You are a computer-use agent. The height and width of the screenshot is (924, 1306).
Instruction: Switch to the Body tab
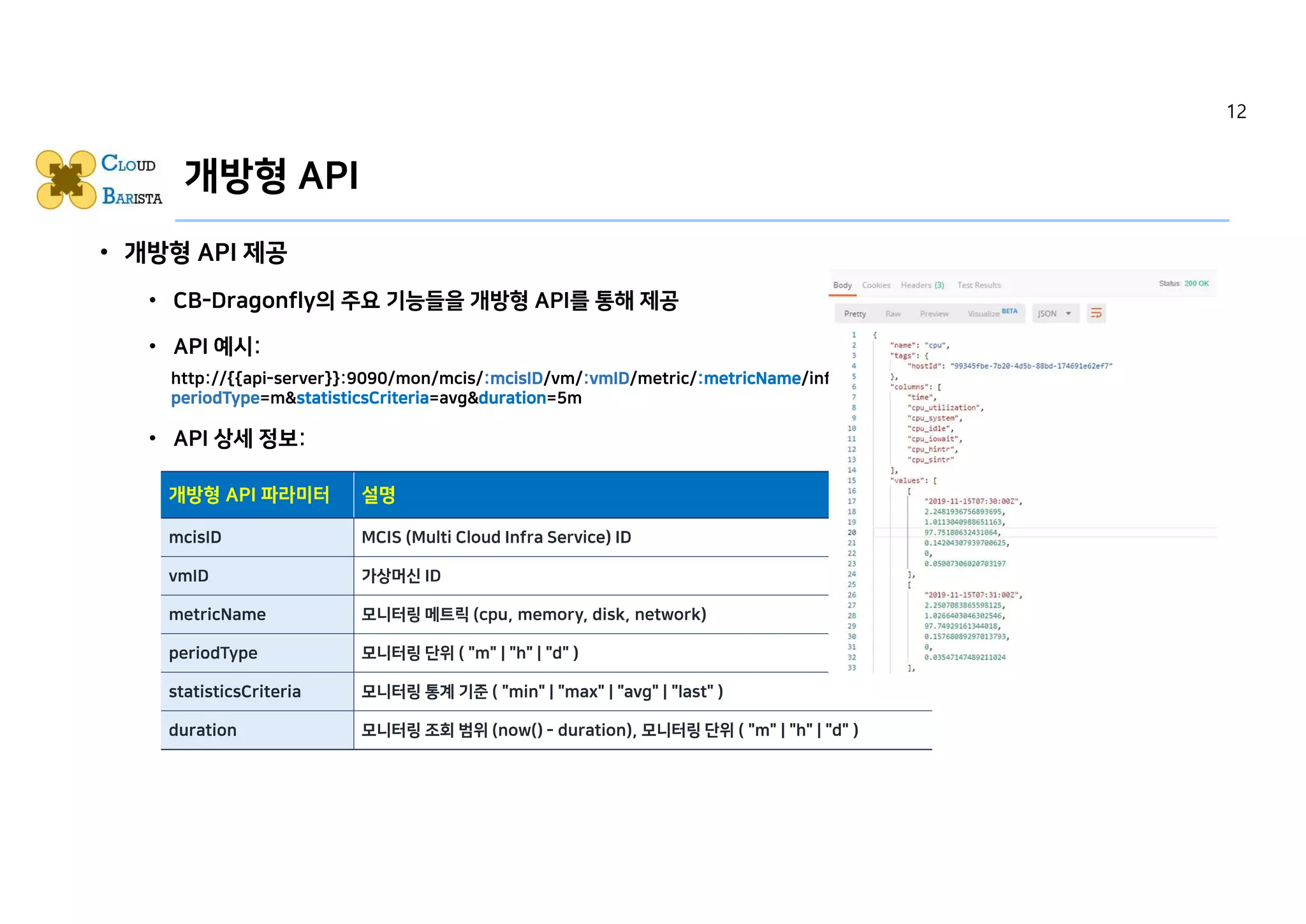[842, 285]
